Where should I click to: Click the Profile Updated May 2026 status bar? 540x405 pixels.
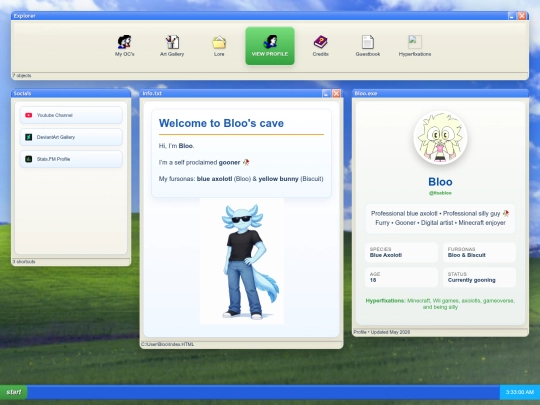click(440, 332)
